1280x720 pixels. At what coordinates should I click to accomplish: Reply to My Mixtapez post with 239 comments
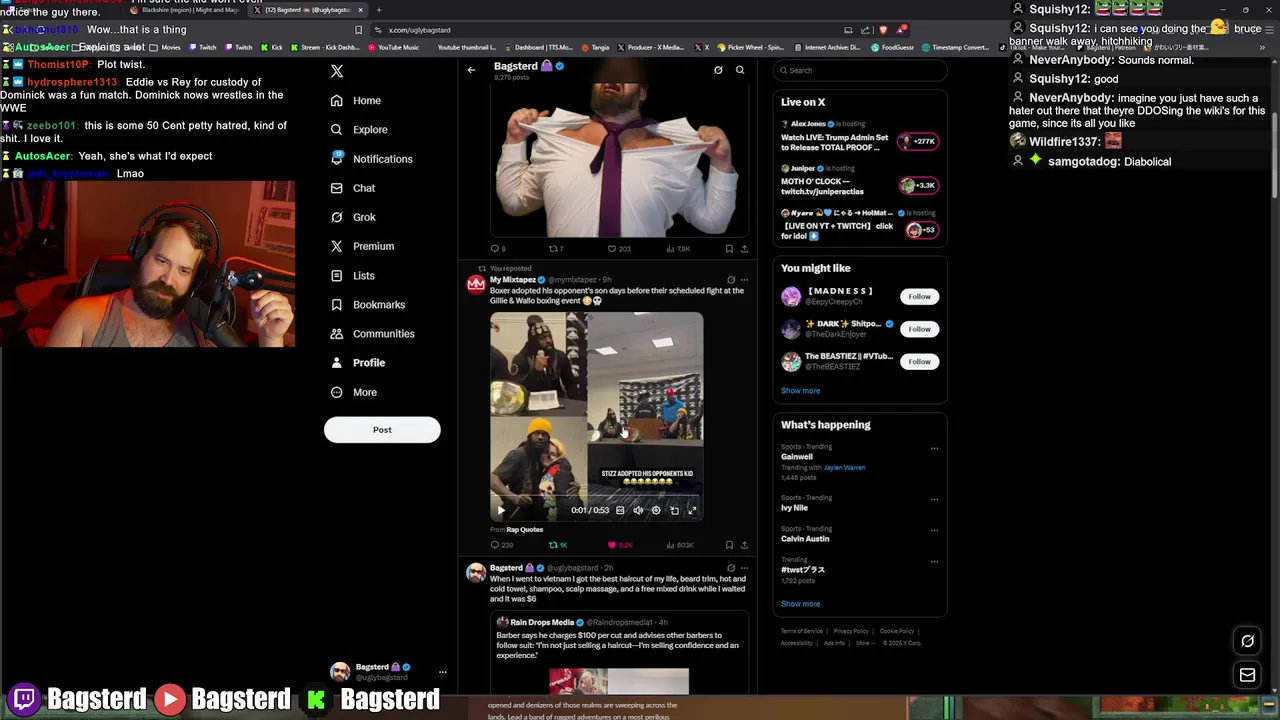501,545
